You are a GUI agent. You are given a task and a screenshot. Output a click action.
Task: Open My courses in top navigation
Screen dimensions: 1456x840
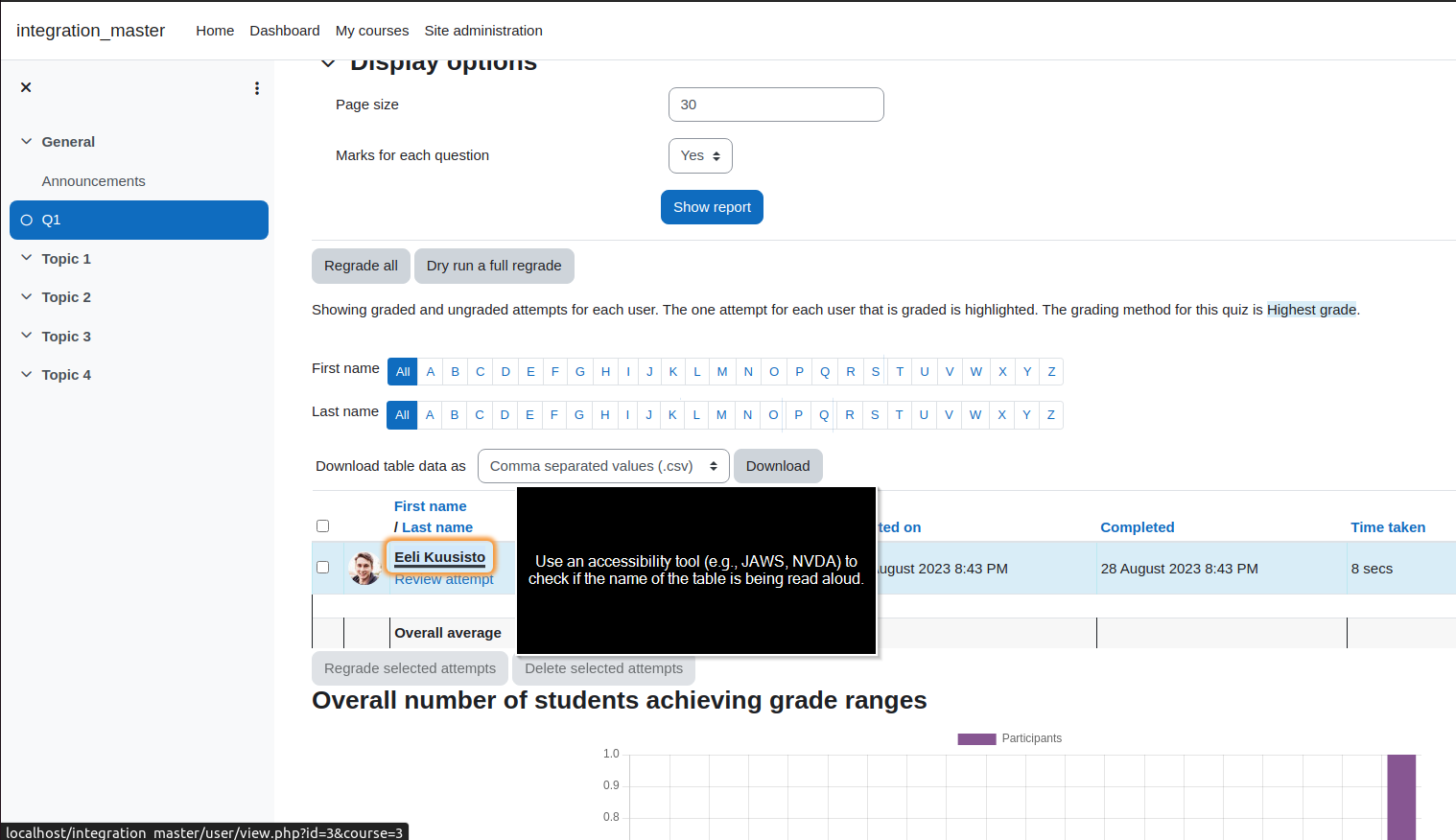[x=372, y=31]
